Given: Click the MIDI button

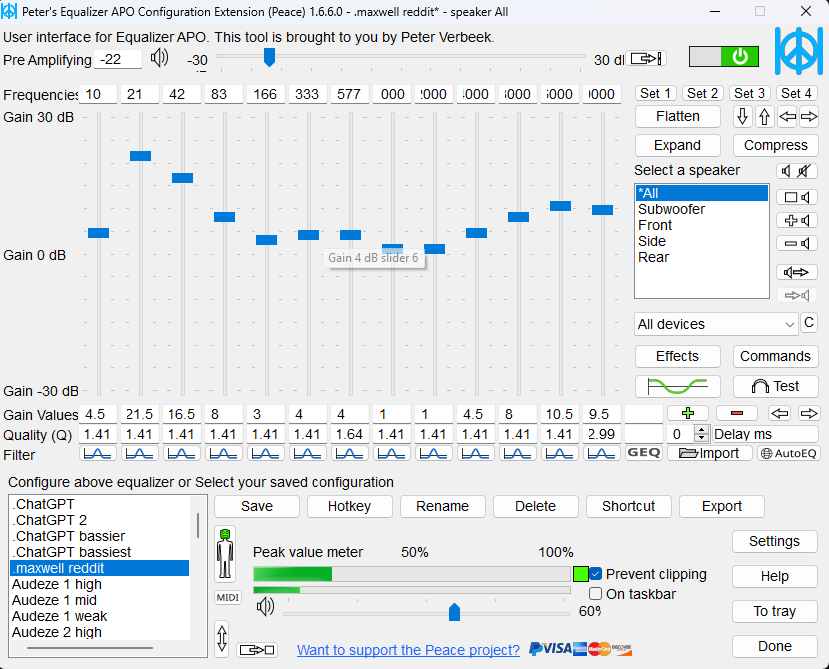Looking at the screenshot, I should point(228,598).
